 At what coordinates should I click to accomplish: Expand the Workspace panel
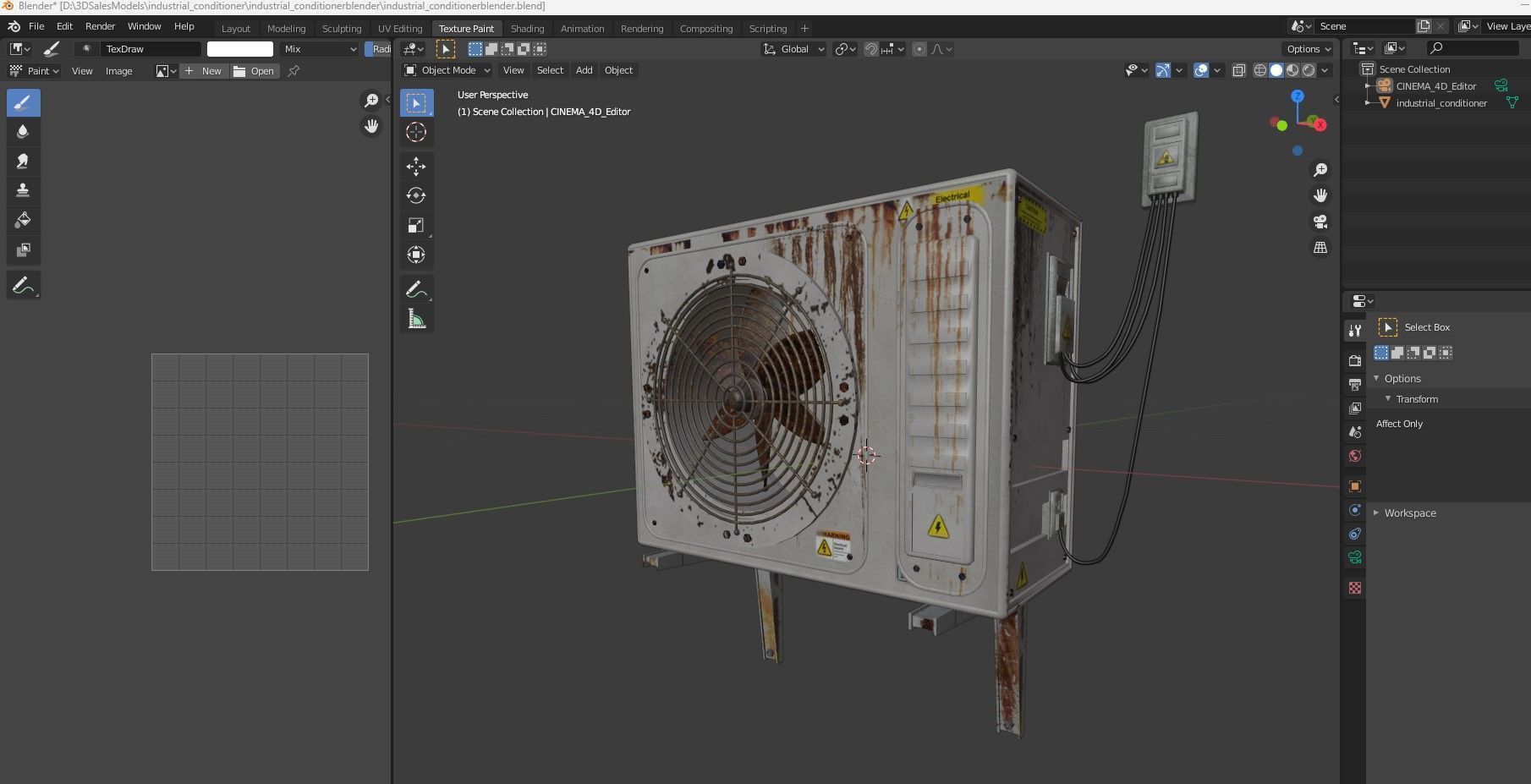[1376, 513]
